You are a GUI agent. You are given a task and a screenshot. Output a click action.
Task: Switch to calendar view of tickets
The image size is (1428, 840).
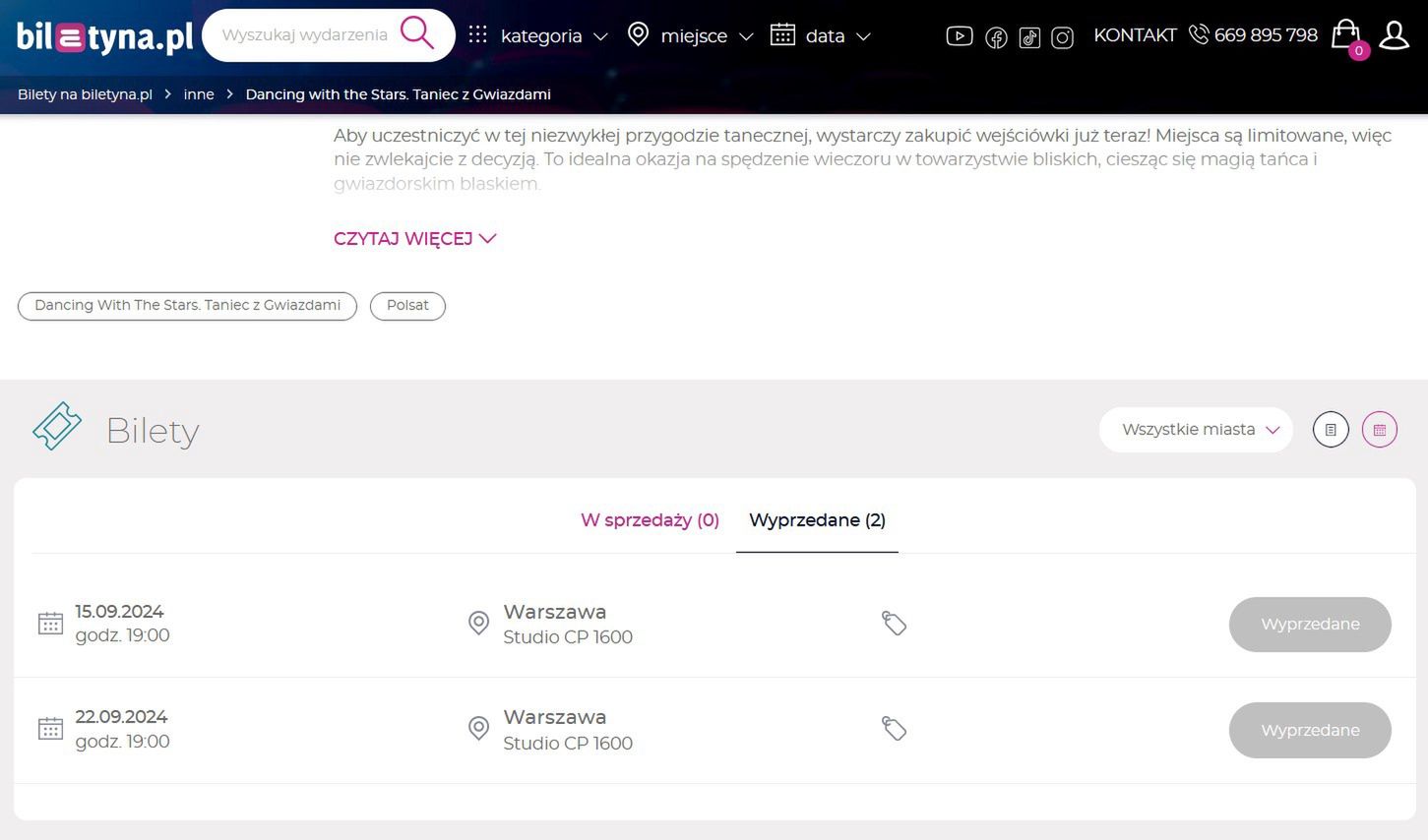point(1380,430)
